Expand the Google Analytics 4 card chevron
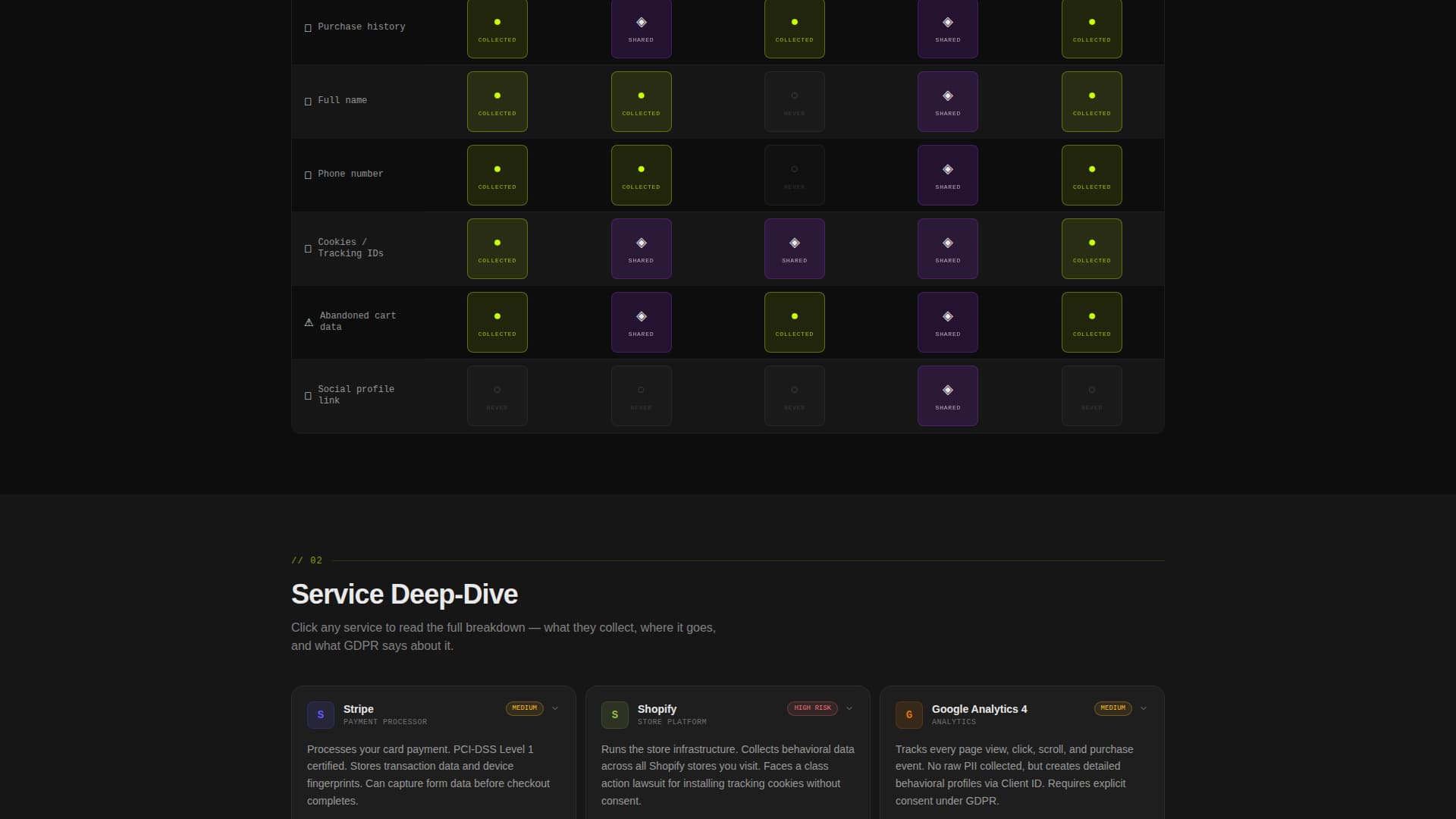The width and height of the screenshot is (1456, 819). pos(1144,708)
